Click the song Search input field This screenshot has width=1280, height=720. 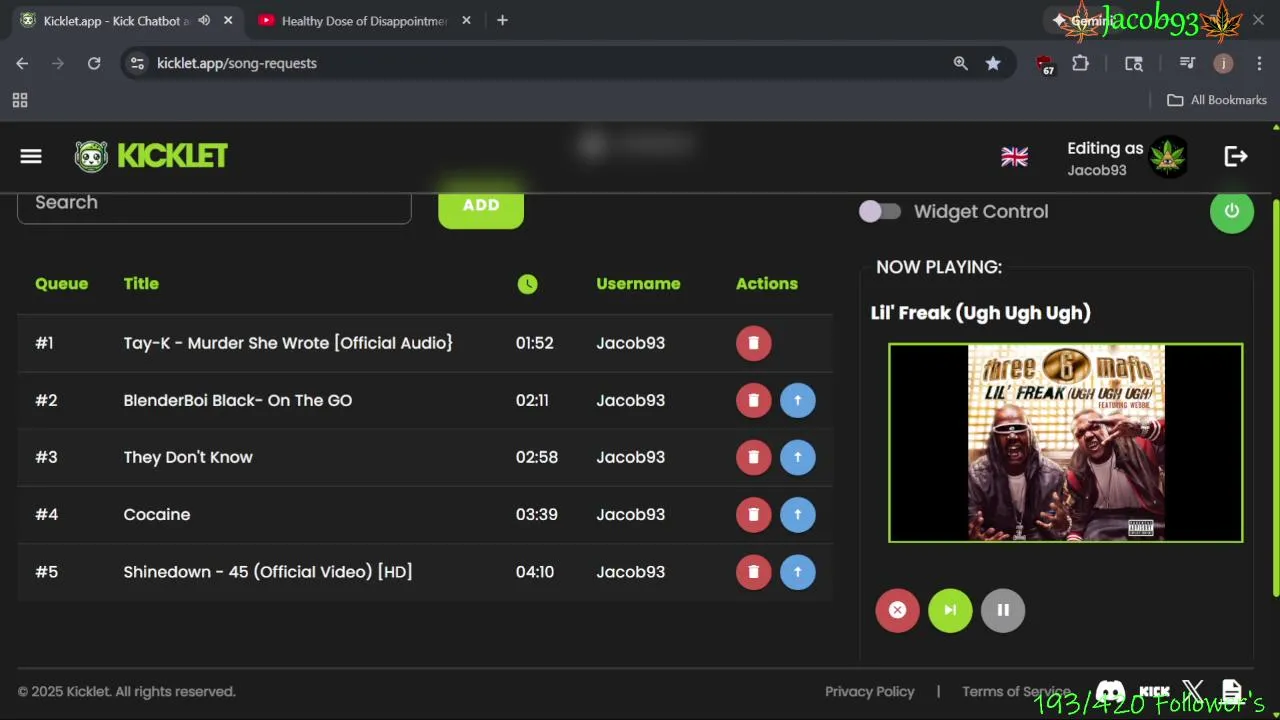(214, 204)
